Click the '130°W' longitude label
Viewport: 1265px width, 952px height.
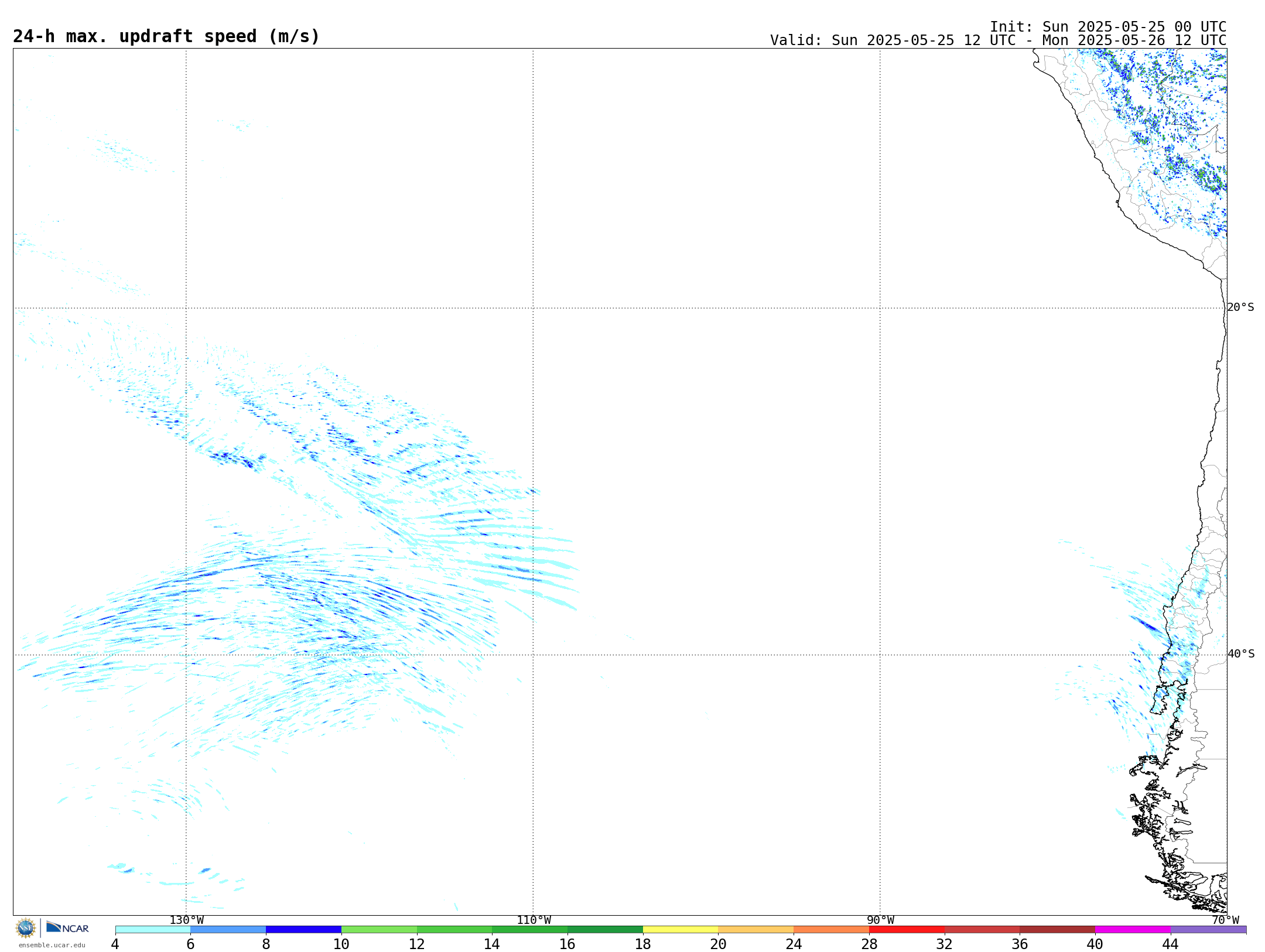[187, 920]
